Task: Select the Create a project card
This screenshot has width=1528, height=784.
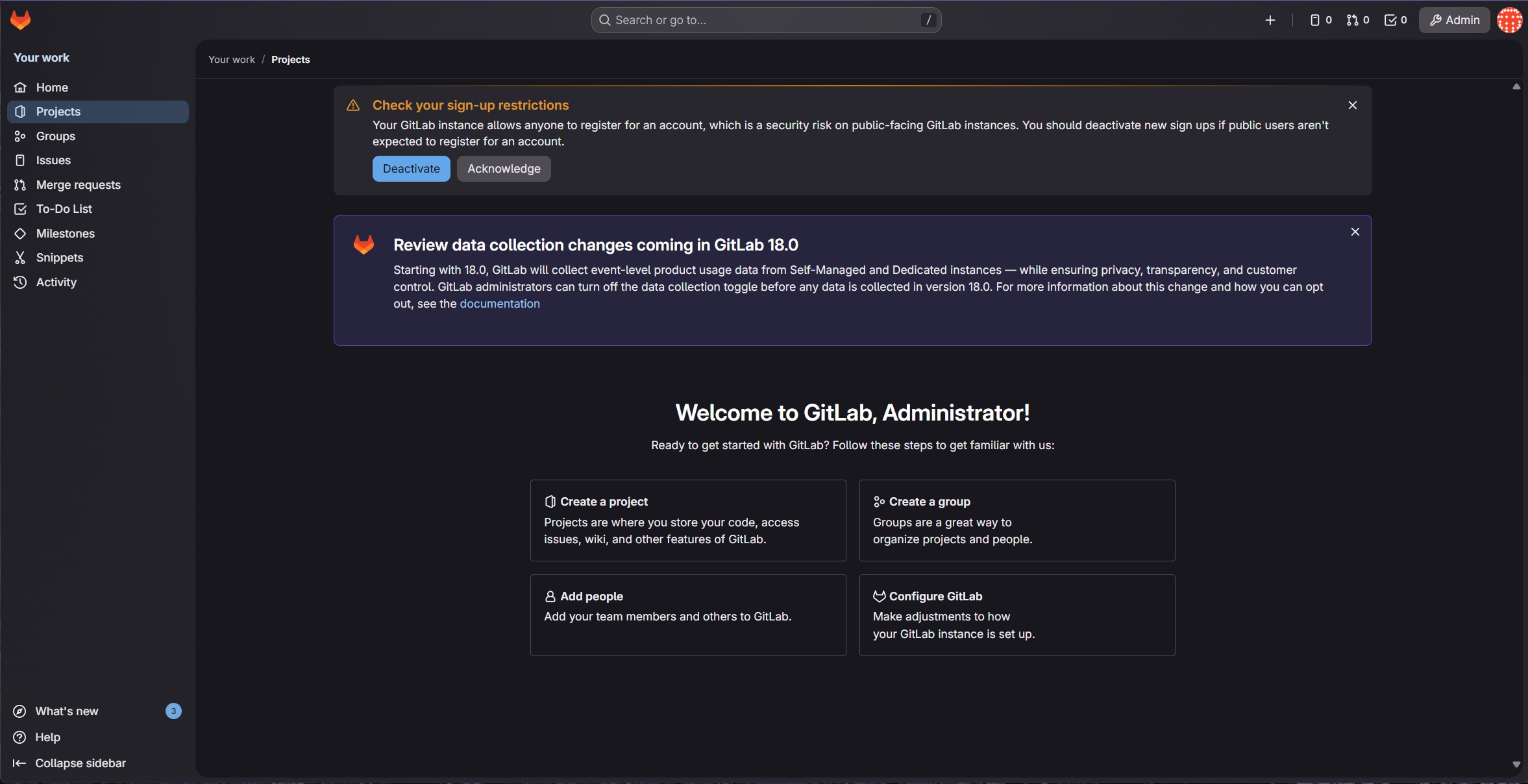Action: tap(687, 521)
